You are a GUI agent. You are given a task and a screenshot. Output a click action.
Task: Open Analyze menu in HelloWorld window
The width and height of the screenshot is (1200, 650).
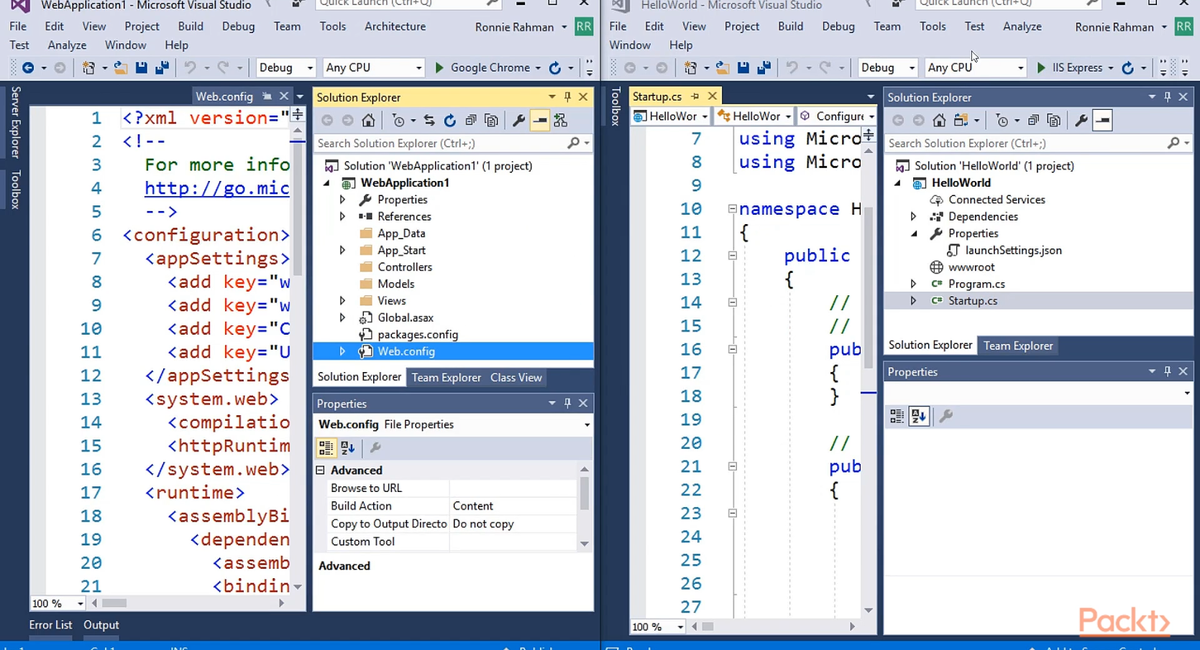click(x=1022, y=26)
